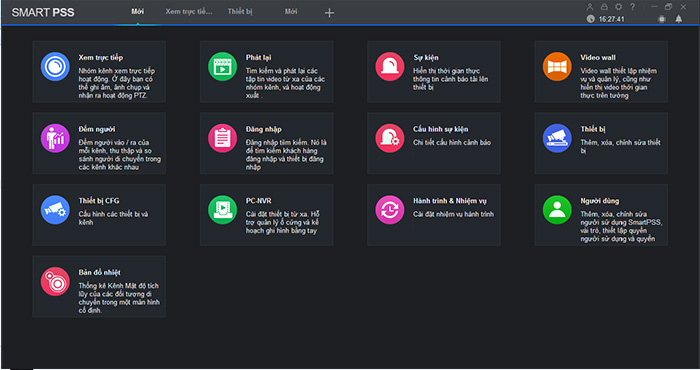This screenshot has height=370, width=700.
Task: Click the Chi tiết cấu hình cảnh báo description
Action: 452,142
